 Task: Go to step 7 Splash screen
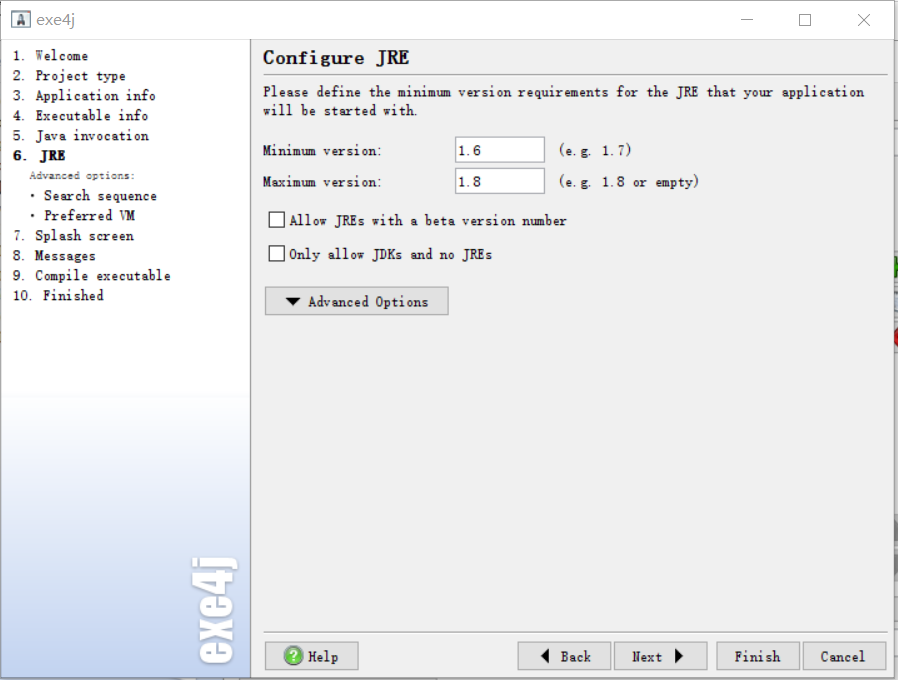(73, 236)
